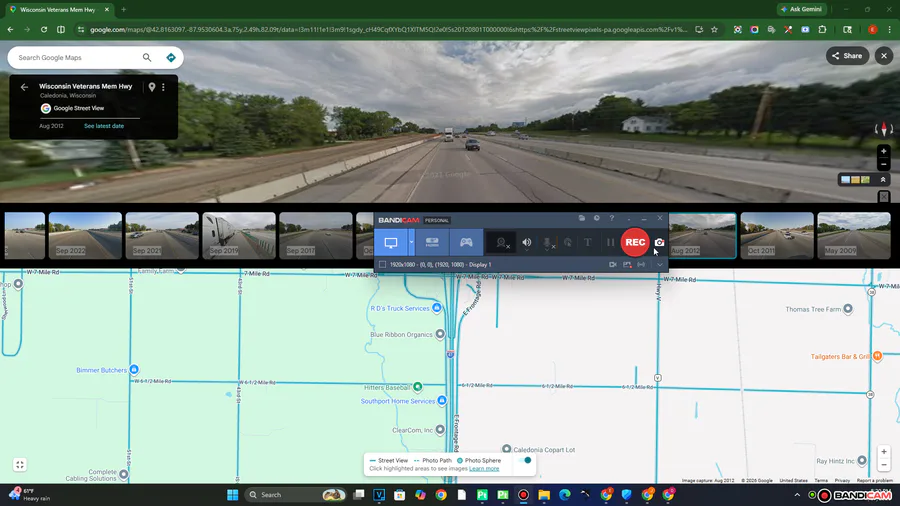Viewport: 900px width, 506px height.
Task: Close Street View with X button
Action: click(884, 56)
